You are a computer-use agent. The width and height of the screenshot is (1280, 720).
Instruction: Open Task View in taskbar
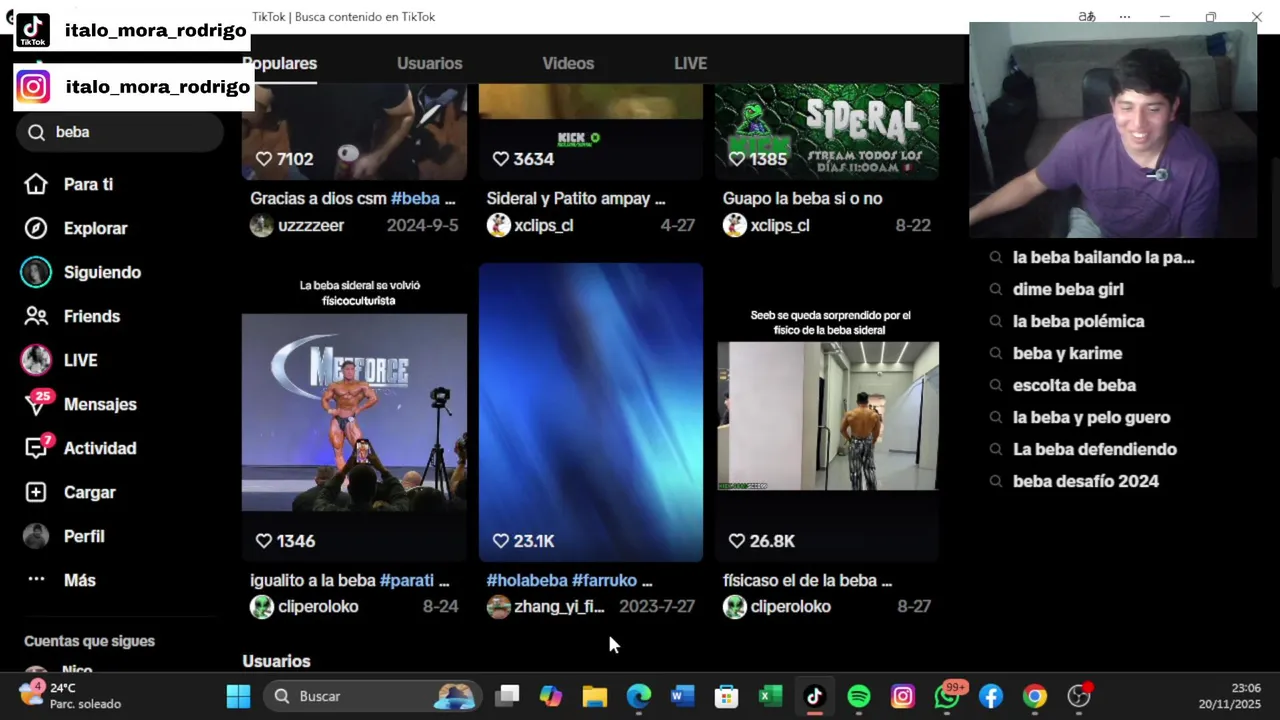point(508,696)
